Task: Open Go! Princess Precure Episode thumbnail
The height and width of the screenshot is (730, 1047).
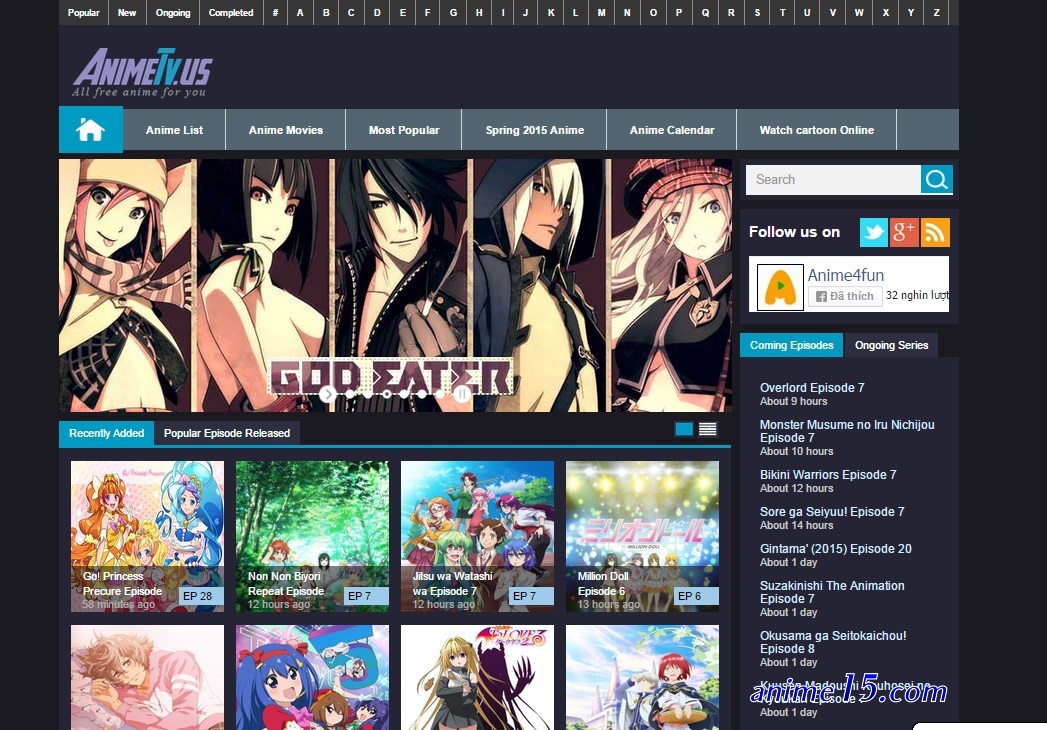Action: point(148,536)
